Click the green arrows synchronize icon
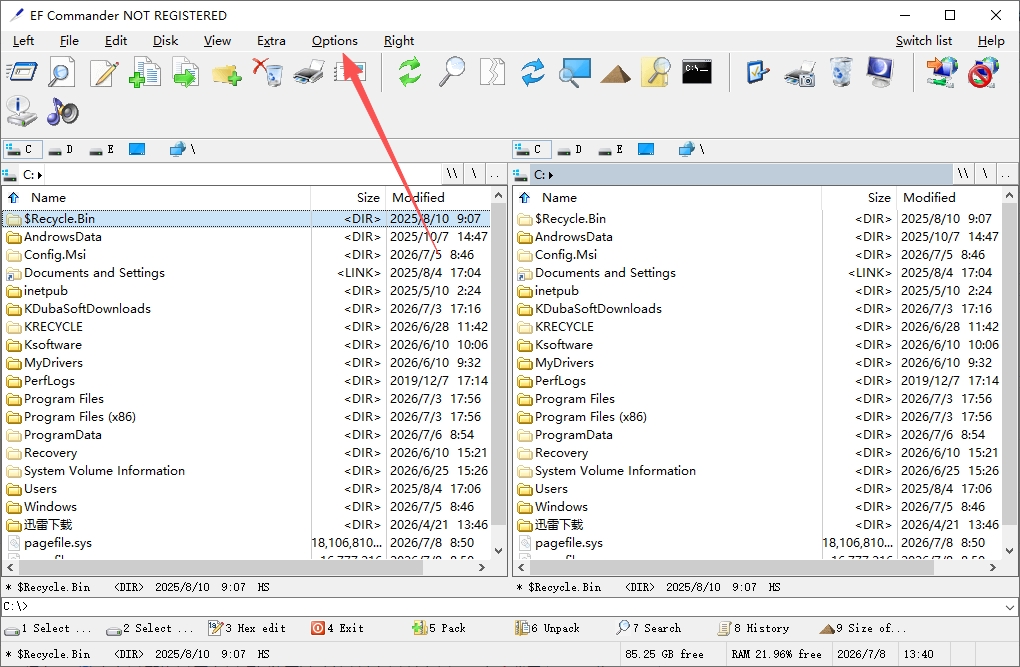This screenshot has width=1020, height=667. point(410,72)
